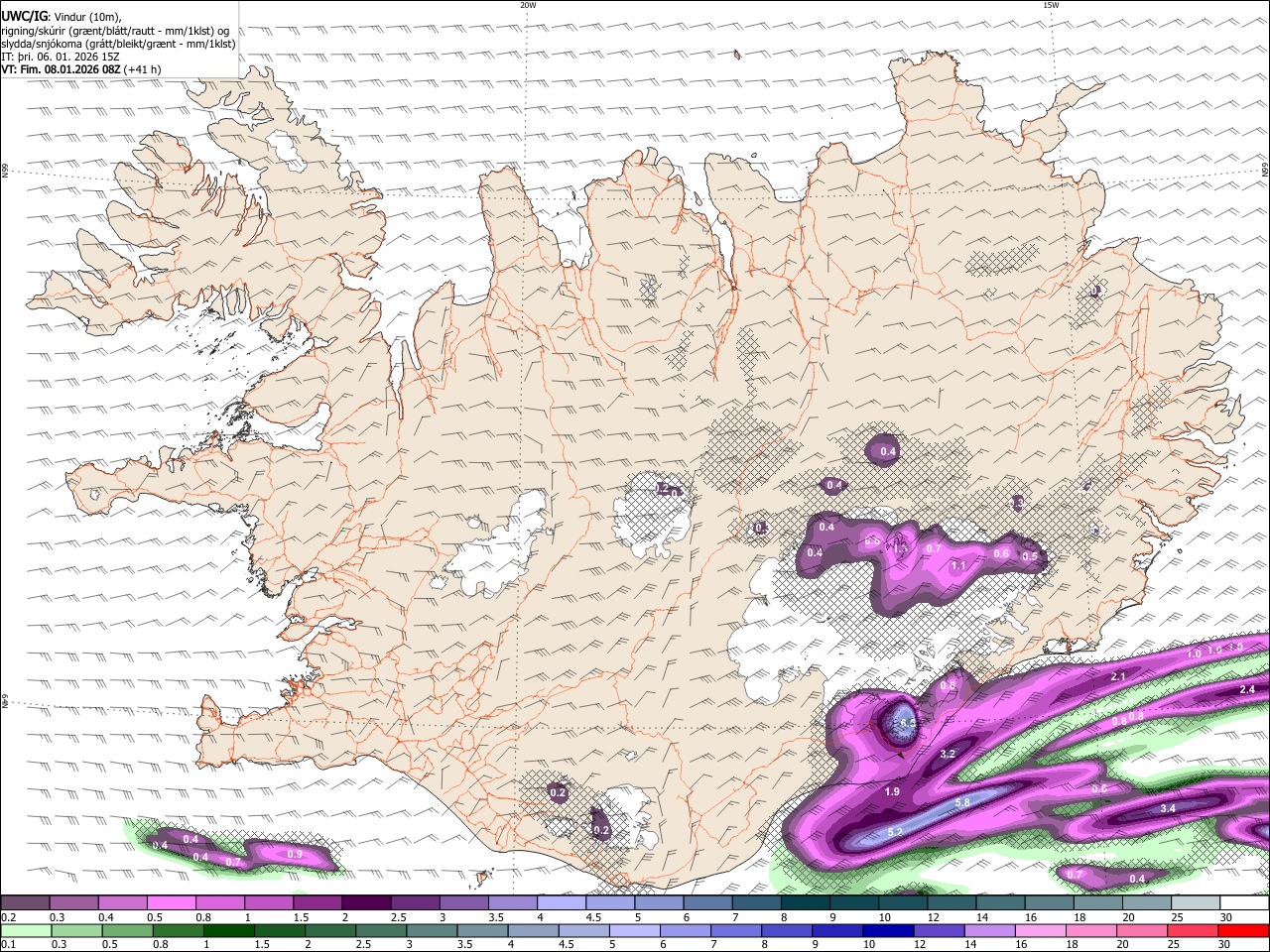Click the pale green swatch between 0.1 and 0.3
Screen dimensions: 1270x952
click(25, 930)
